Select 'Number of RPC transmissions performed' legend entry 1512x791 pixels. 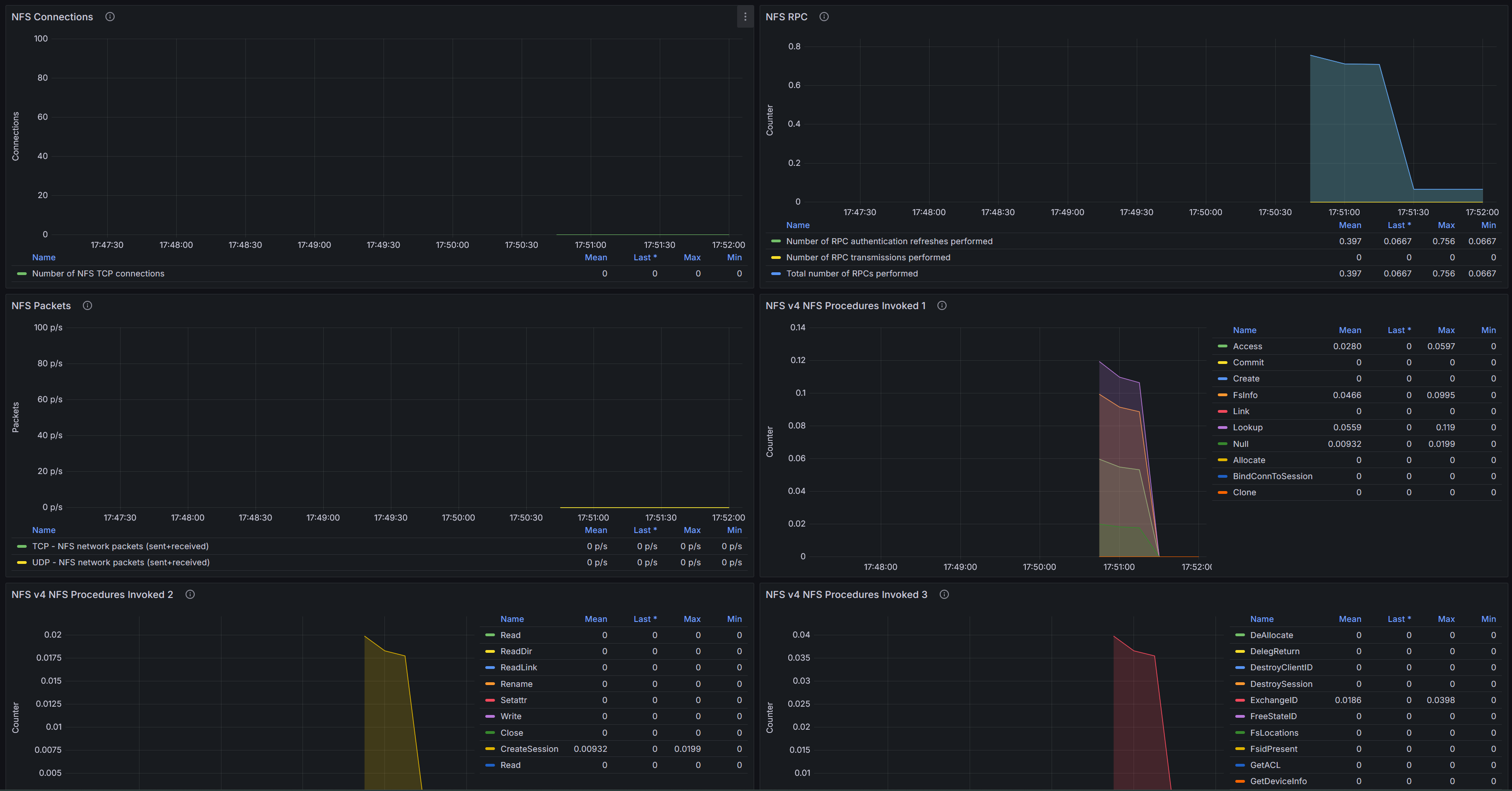(869, 257)
